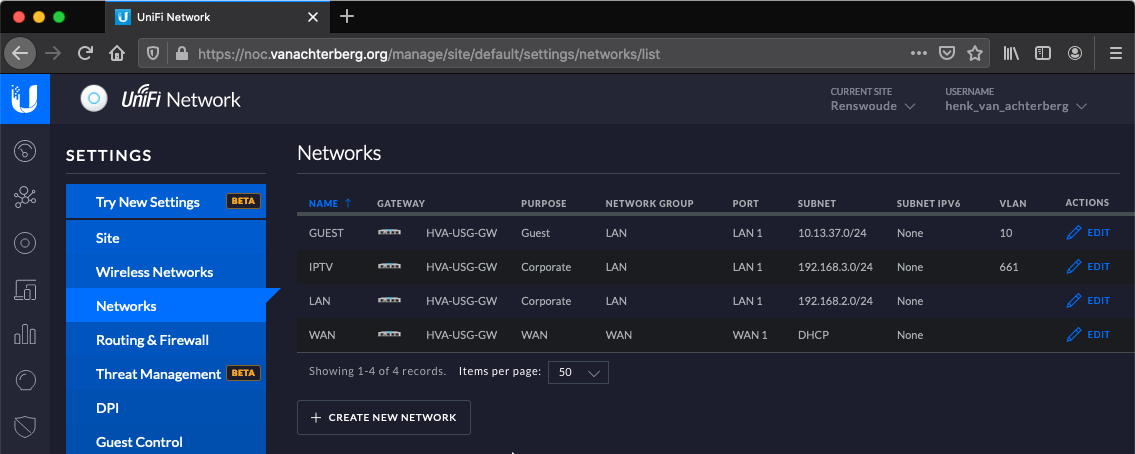1135x454 pixels.
Task: Click the gateway device icon in GUEST row
Action: pos(389,233)
